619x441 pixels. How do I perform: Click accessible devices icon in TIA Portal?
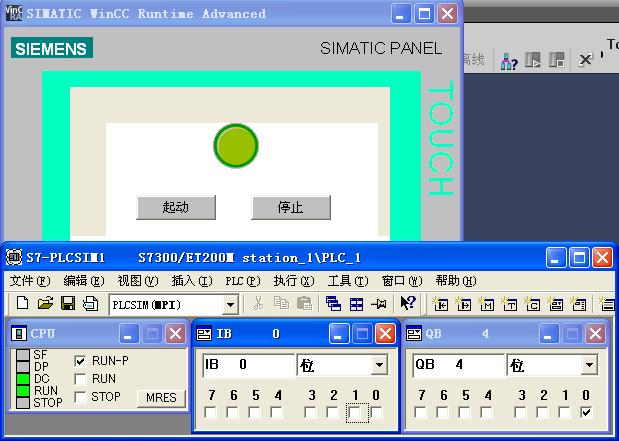click(x=508, y=61)
